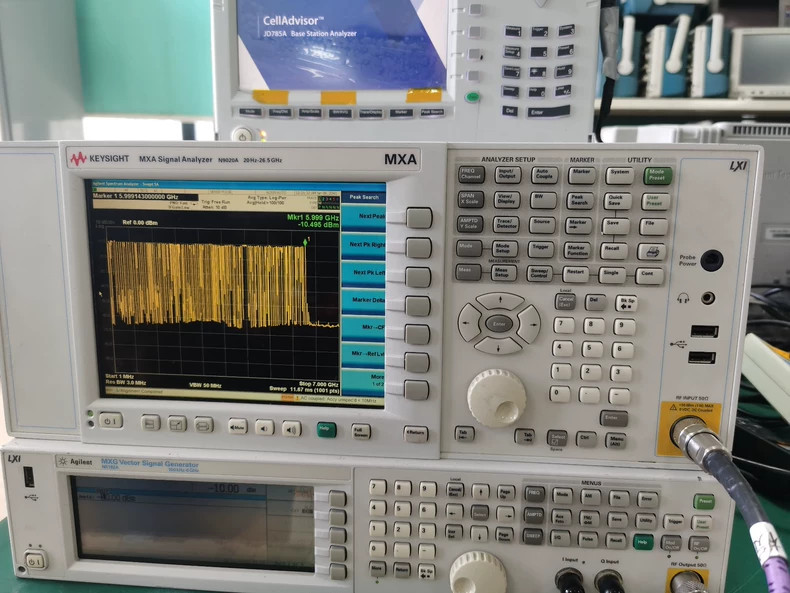Click the MXA Full Screen button
The height and width of the screenshot is (593, 790).
click(361, 431)
